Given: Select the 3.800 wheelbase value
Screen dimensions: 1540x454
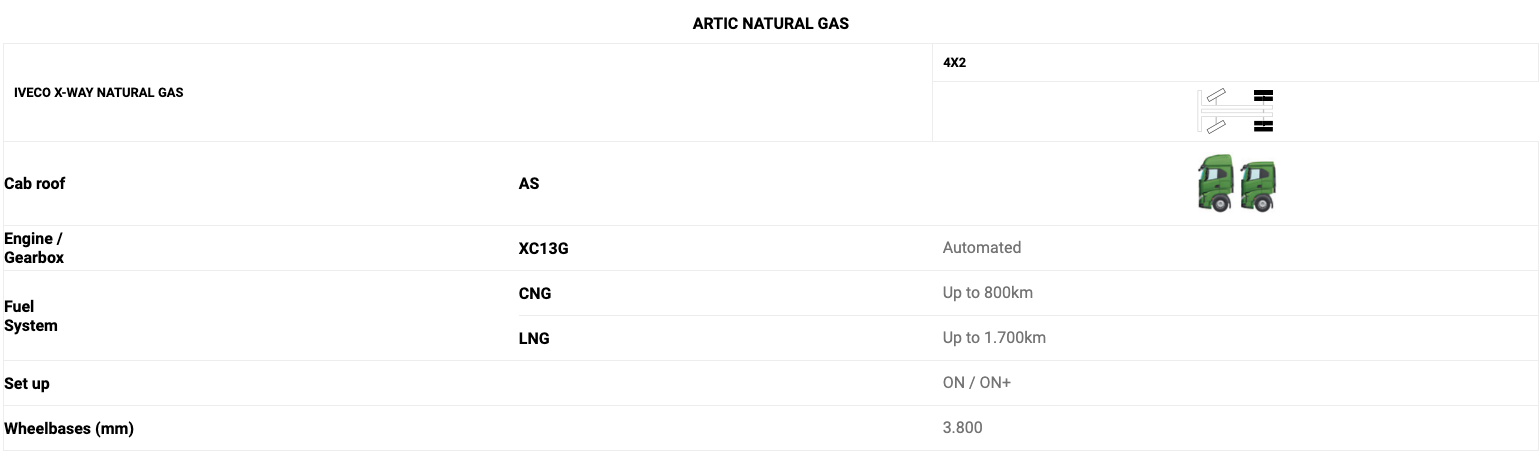Looking at the screenshot, I should (962, 428).
